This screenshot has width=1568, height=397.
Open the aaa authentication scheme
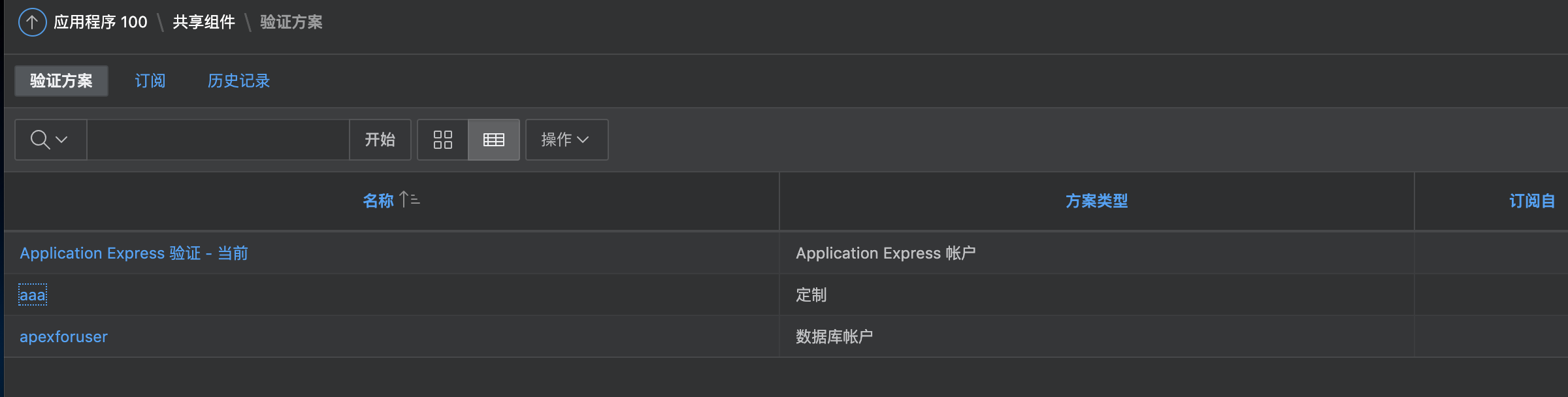coord(33,295)
